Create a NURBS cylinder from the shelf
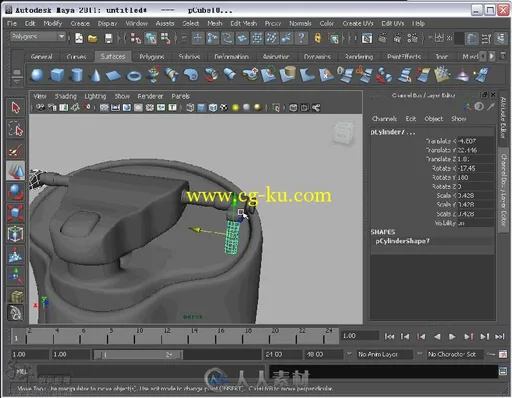 tap(77, 75)
